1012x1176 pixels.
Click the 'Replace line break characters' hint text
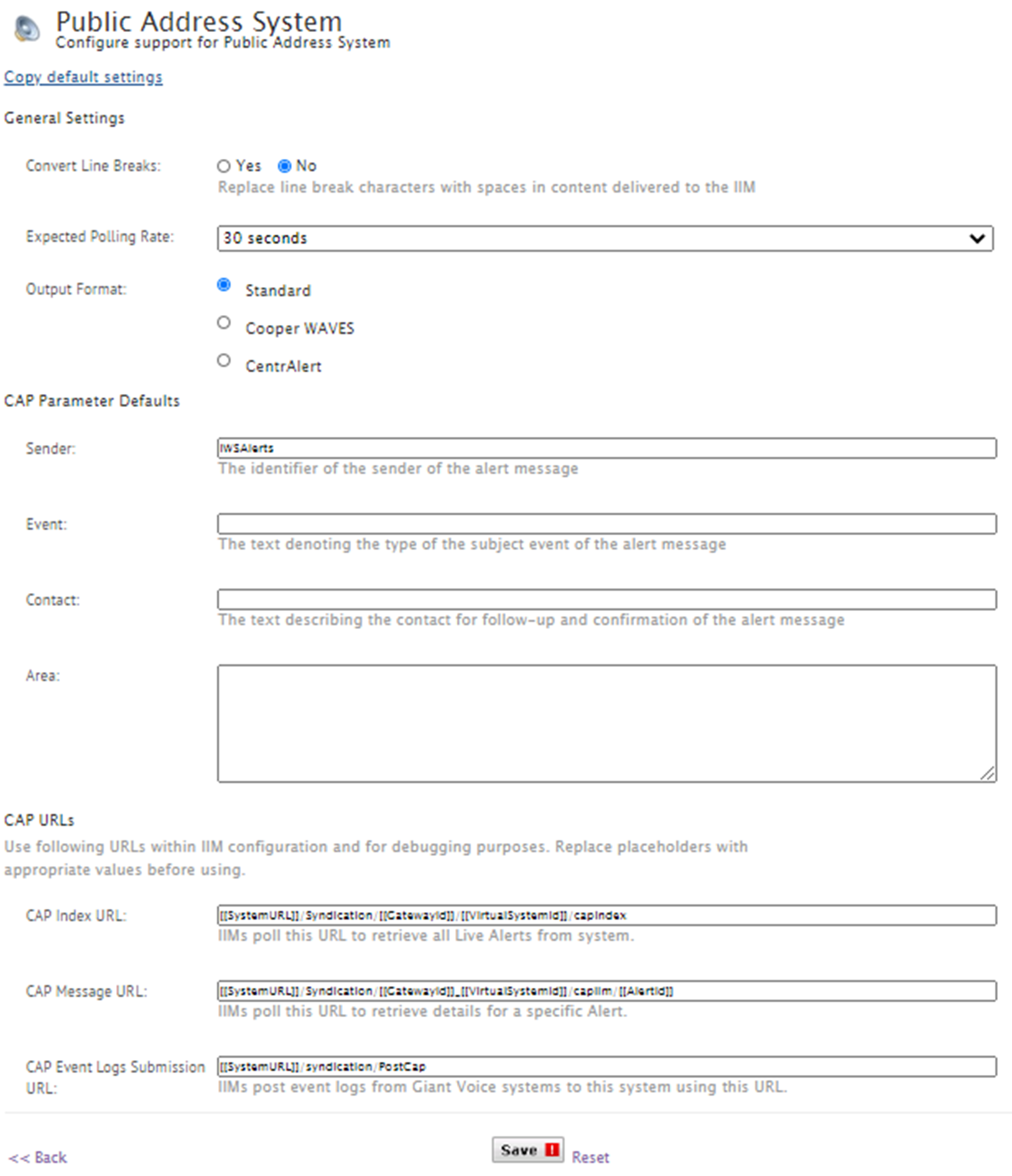coord(487,187)
